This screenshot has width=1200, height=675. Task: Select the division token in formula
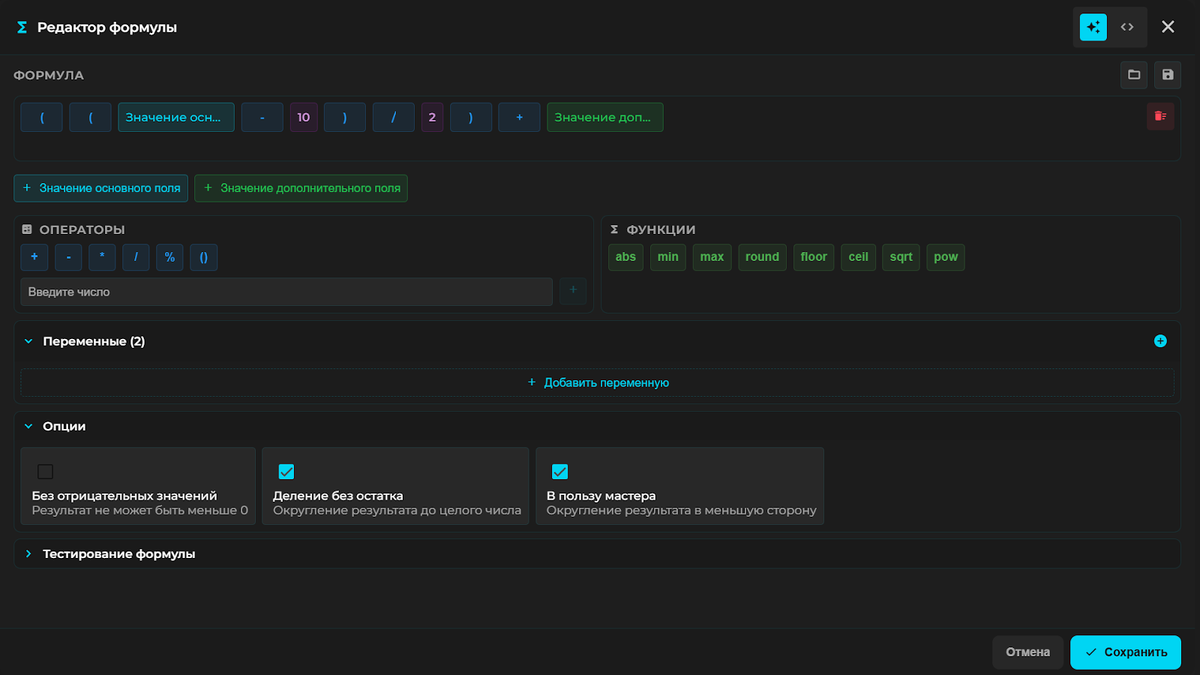pyautogui.click(x=394, y=117)
